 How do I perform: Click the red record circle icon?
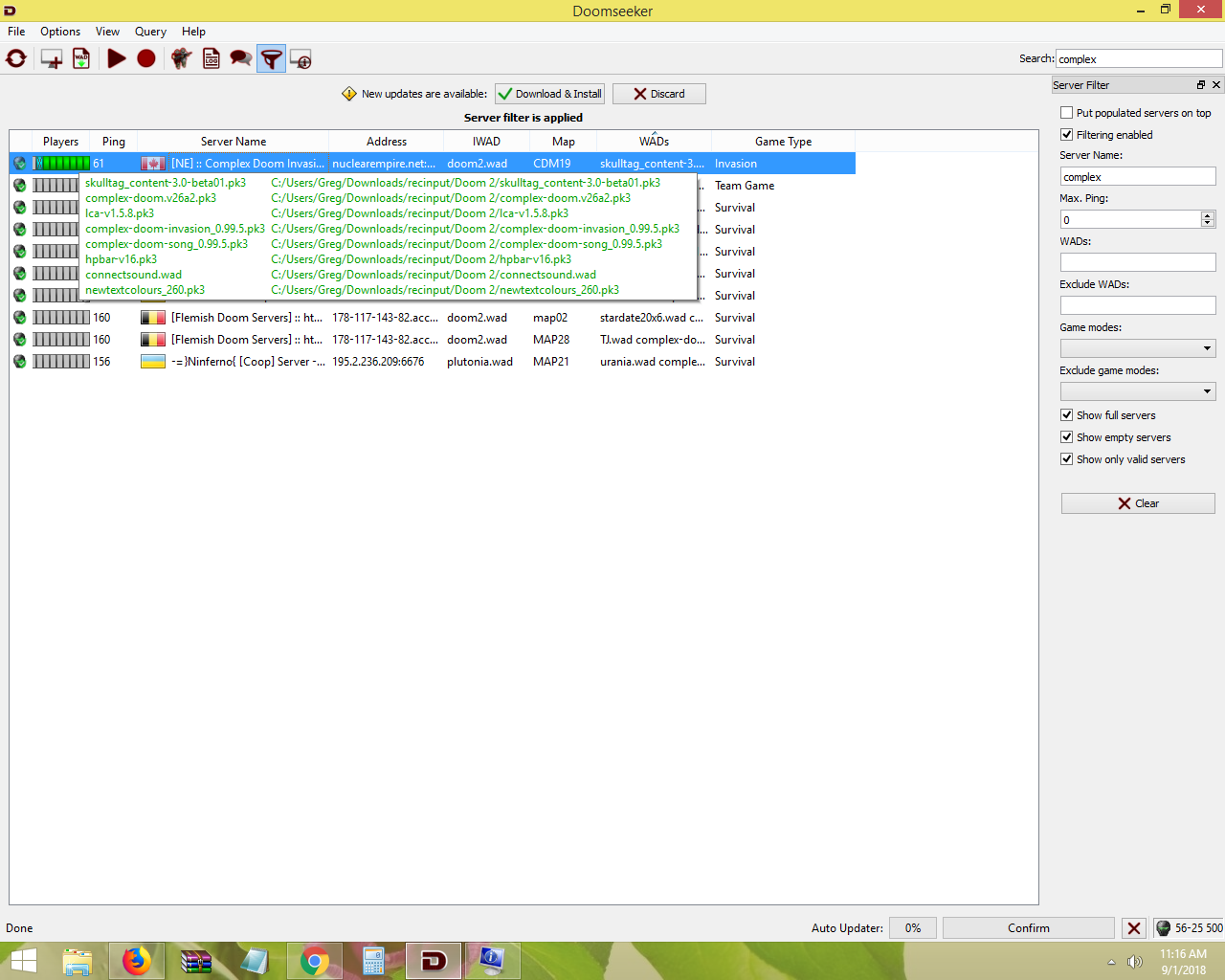tap(146, 59)
